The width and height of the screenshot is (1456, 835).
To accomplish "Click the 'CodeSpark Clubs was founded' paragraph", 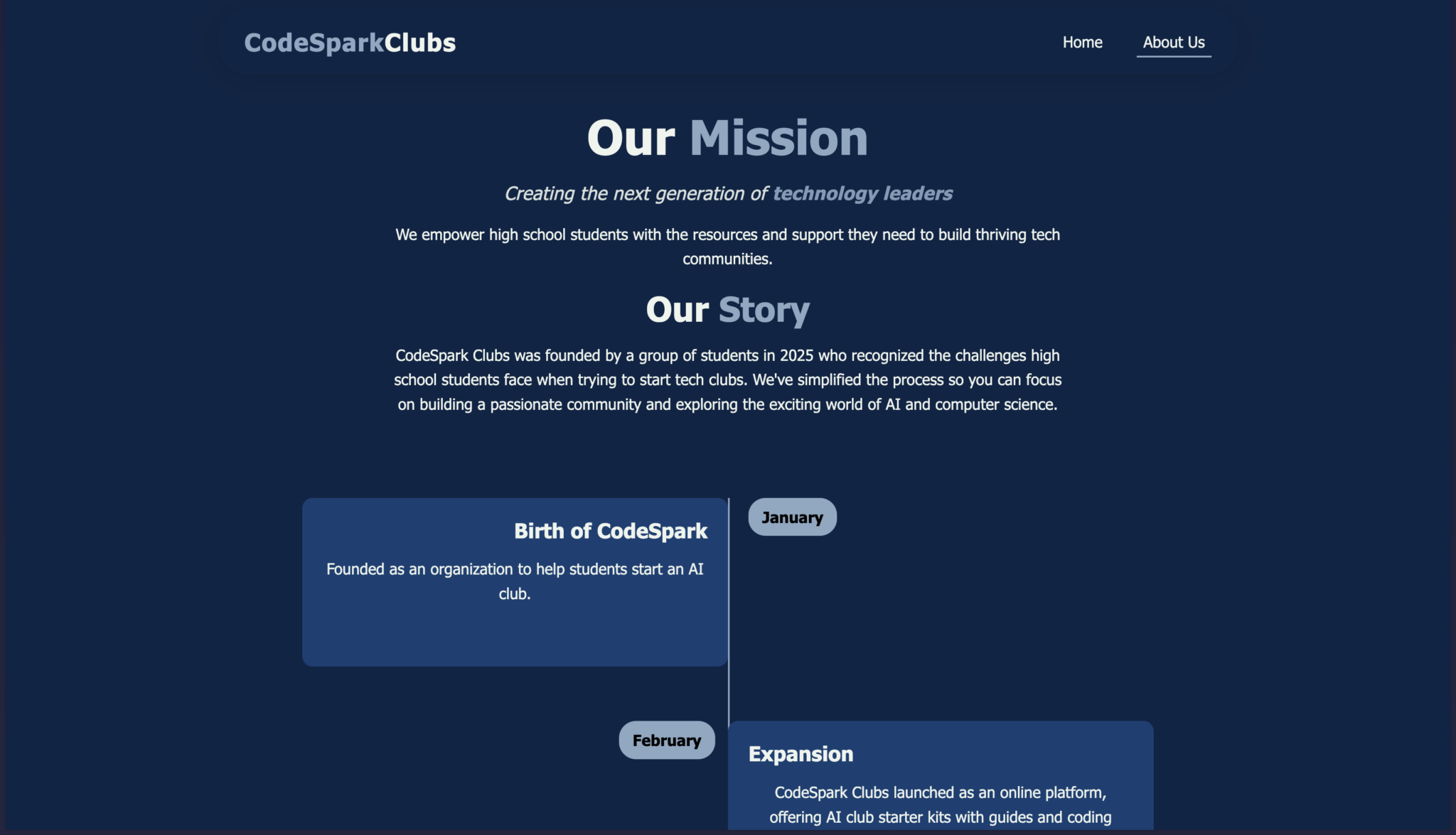I will click(x=727, y=379).
